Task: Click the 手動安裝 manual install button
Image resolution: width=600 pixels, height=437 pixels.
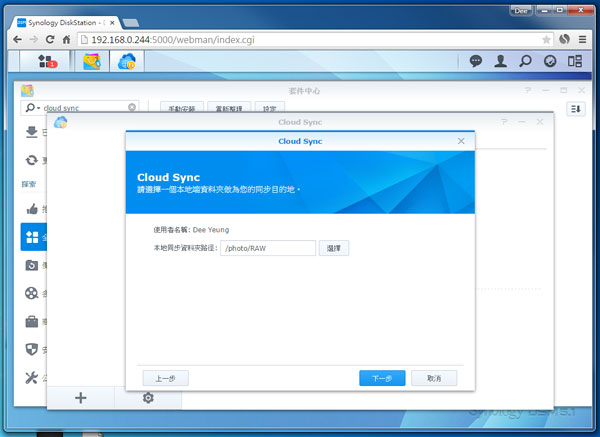Action: coord(181,107)
